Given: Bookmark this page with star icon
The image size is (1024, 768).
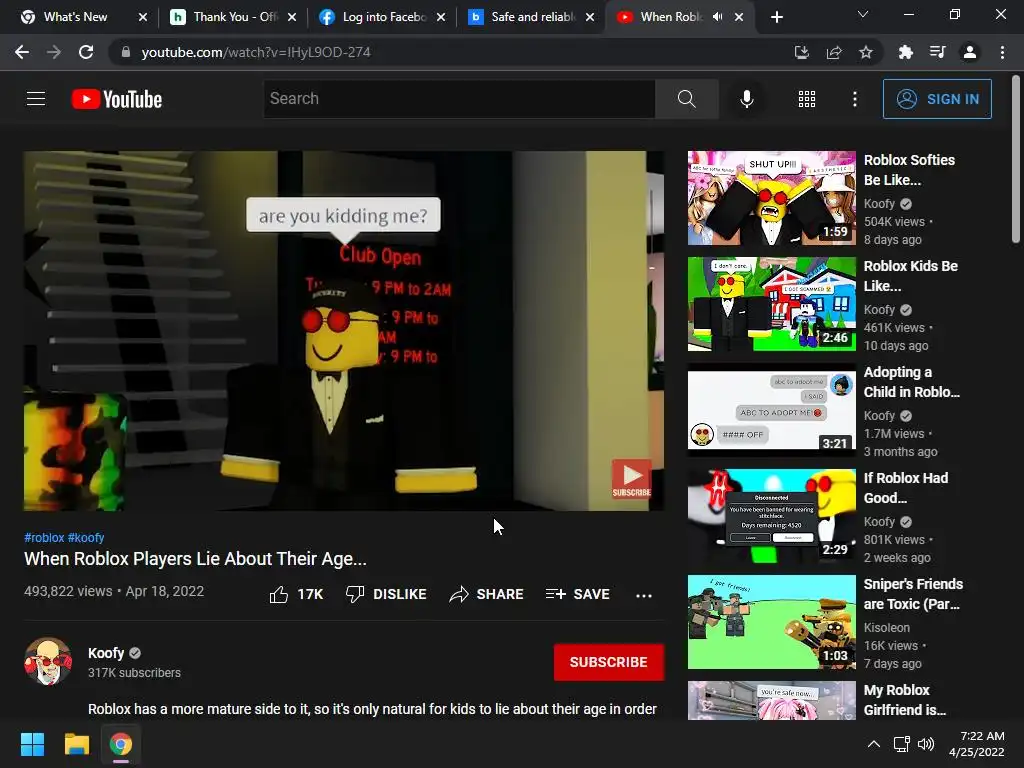Looking at the screenshot, I should click(x=866, y=52).
